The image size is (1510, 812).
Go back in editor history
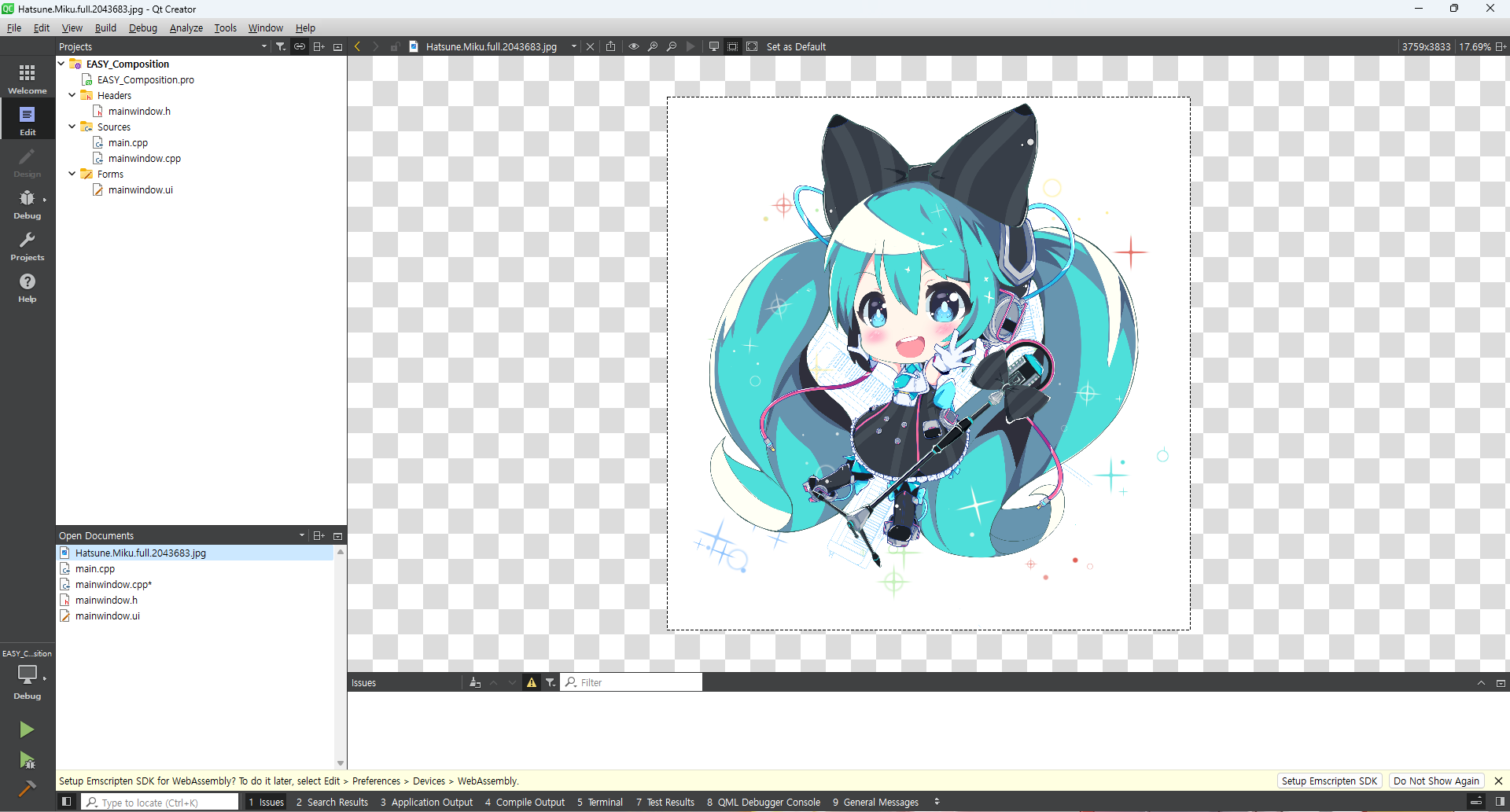[x=357, y=46]
